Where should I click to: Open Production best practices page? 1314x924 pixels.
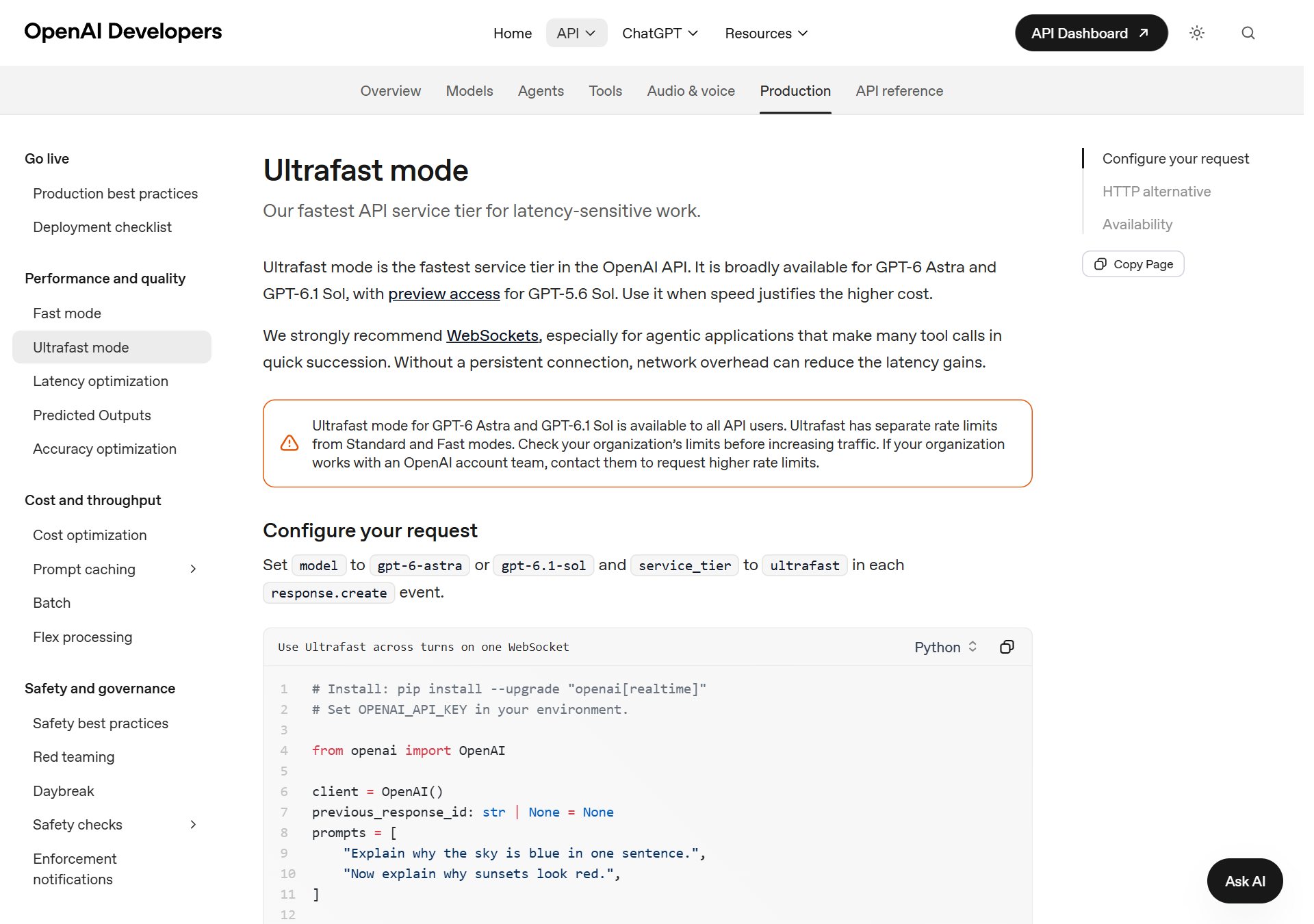pyautogui.click(x=115, y=194)
